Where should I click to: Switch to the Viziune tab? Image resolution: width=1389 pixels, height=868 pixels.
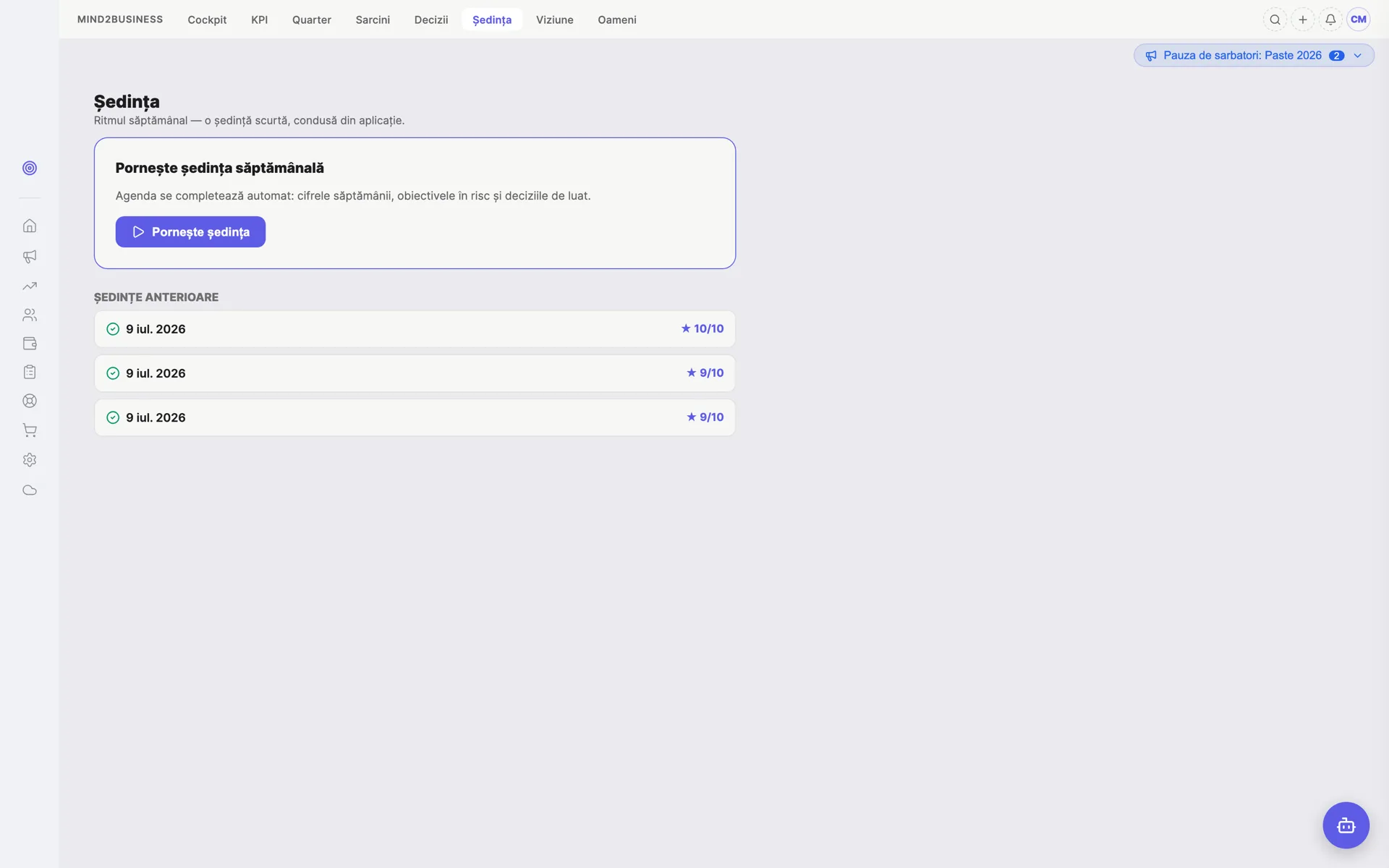tap(555, 20)
